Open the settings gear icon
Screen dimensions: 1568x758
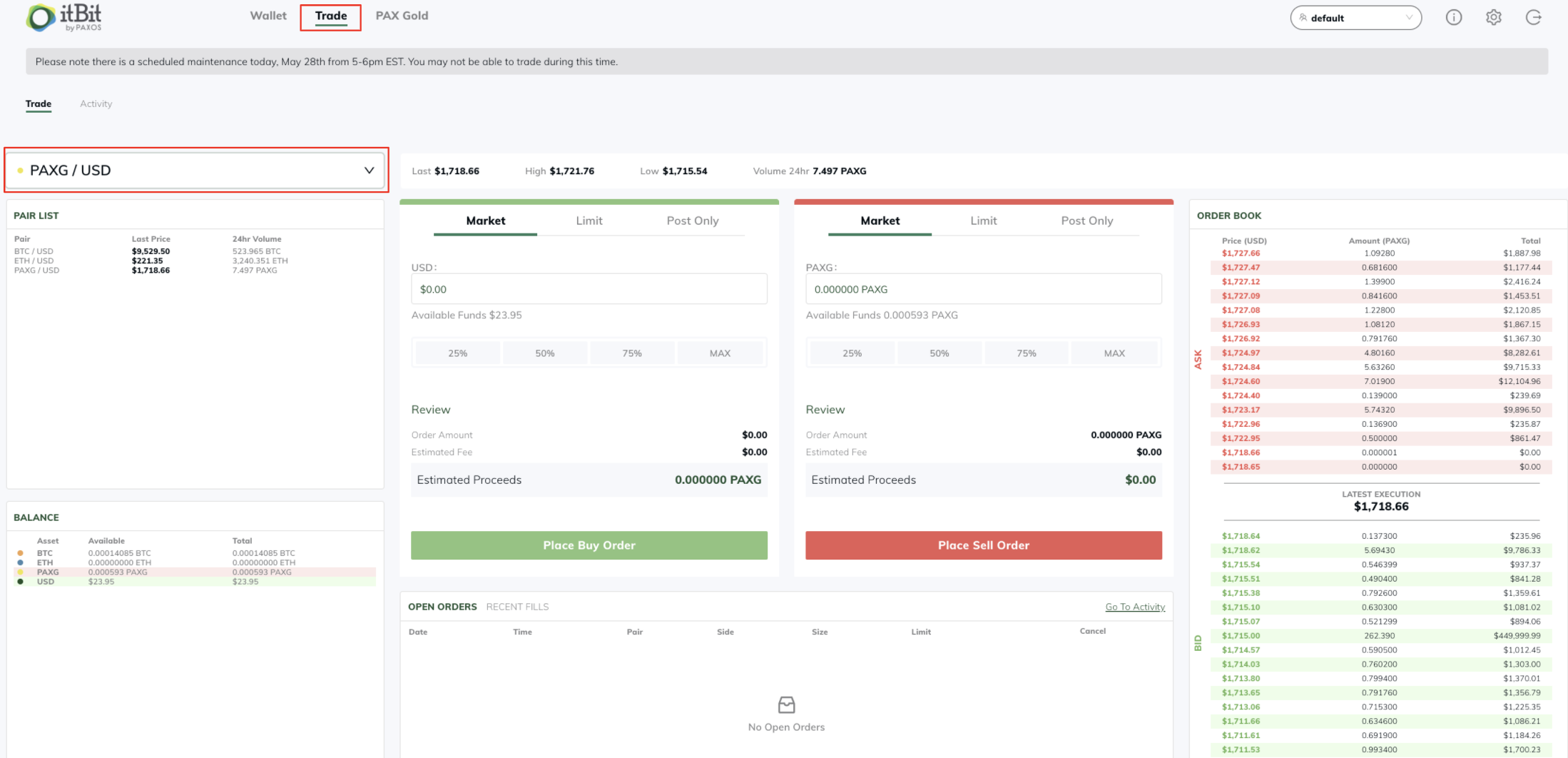(1493, 18)
